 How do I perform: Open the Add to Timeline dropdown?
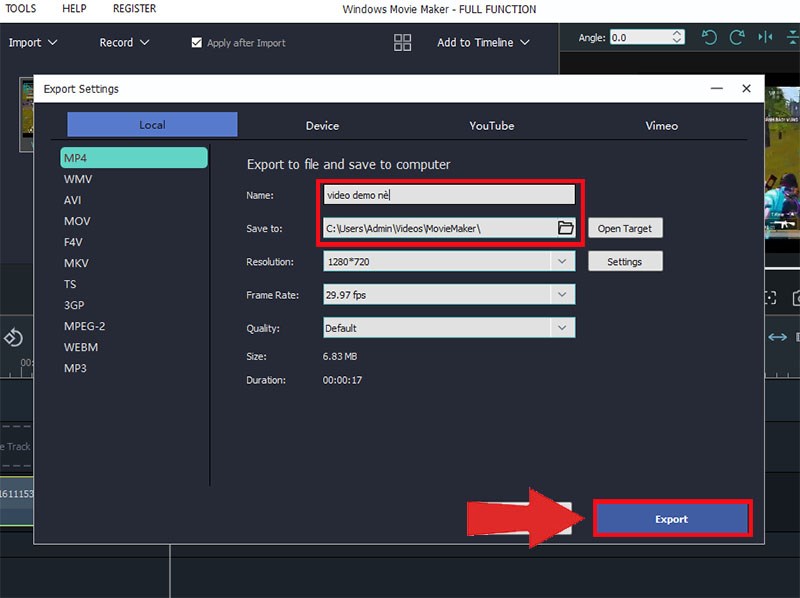click(483, 42)
